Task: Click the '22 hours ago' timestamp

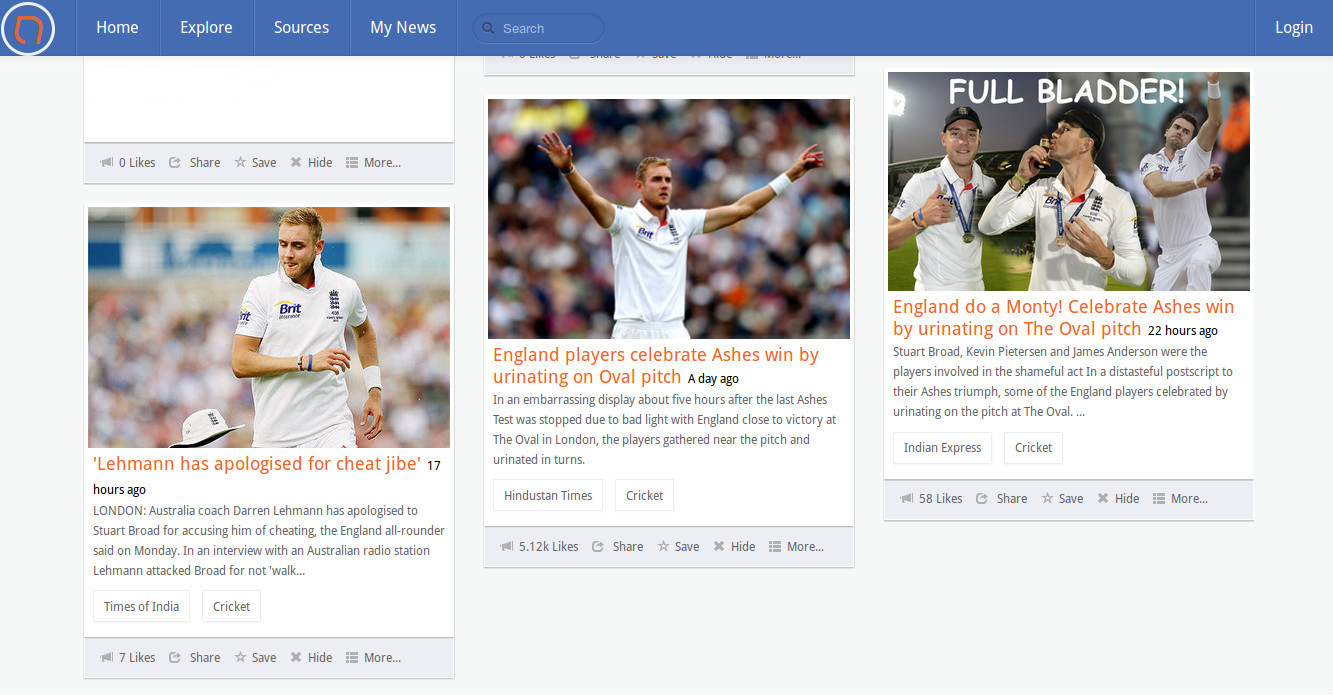Action: pos(1183,331)
